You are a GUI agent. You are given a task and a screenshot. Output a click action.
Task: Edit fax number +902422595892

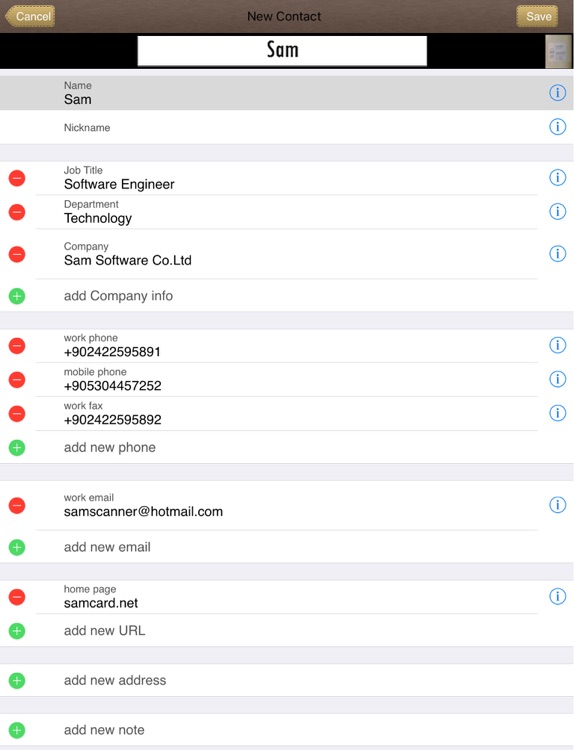tap(112, 420)
